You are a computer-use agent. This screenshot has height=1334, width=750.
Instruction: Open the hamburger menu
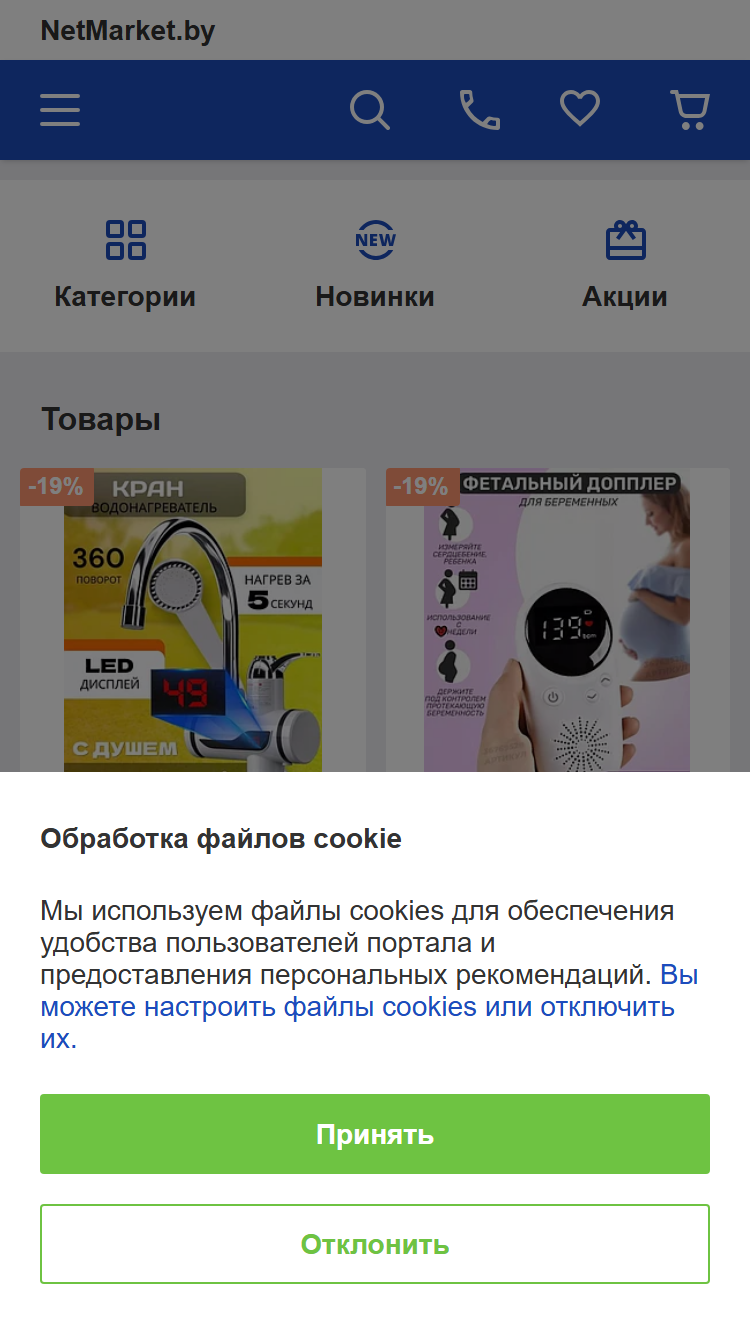pyautogui.click(x=60, y=110)
